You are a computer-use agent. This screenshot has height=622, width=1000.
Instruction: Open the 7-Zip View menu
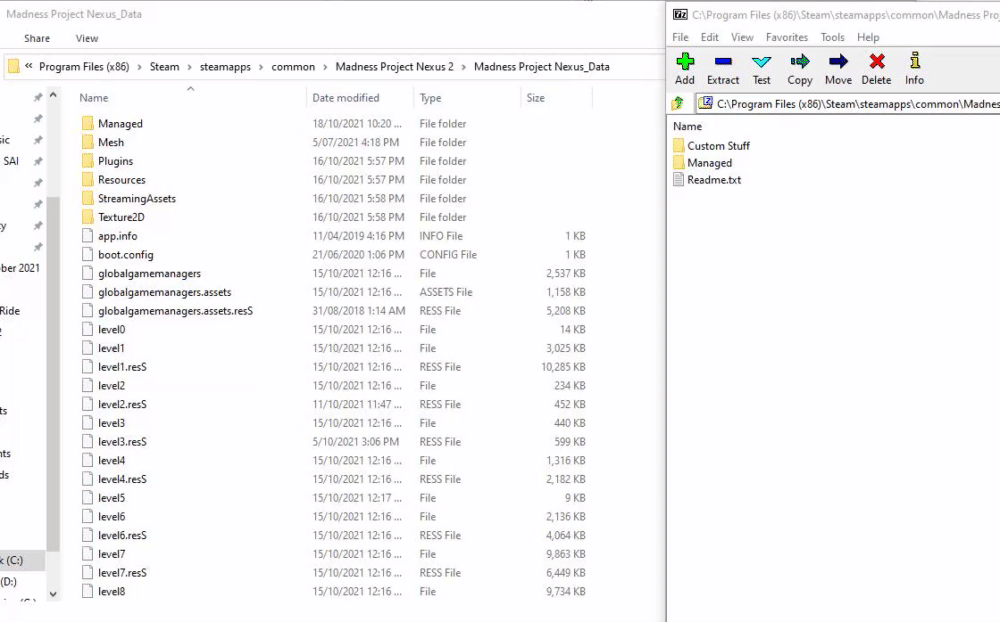[742, 37]
